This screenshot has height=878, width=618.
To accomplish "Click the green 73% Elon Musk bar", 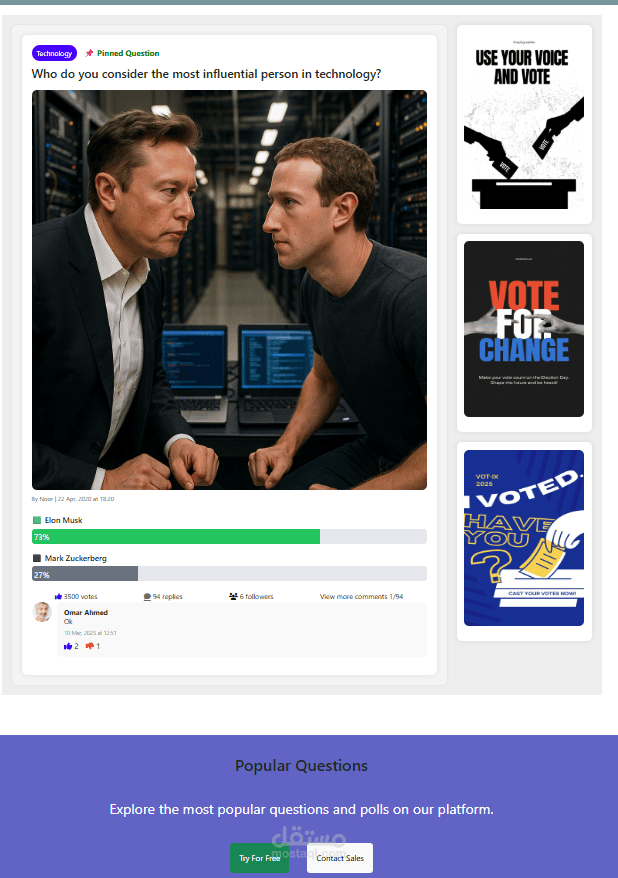I will tap(176, 536).
